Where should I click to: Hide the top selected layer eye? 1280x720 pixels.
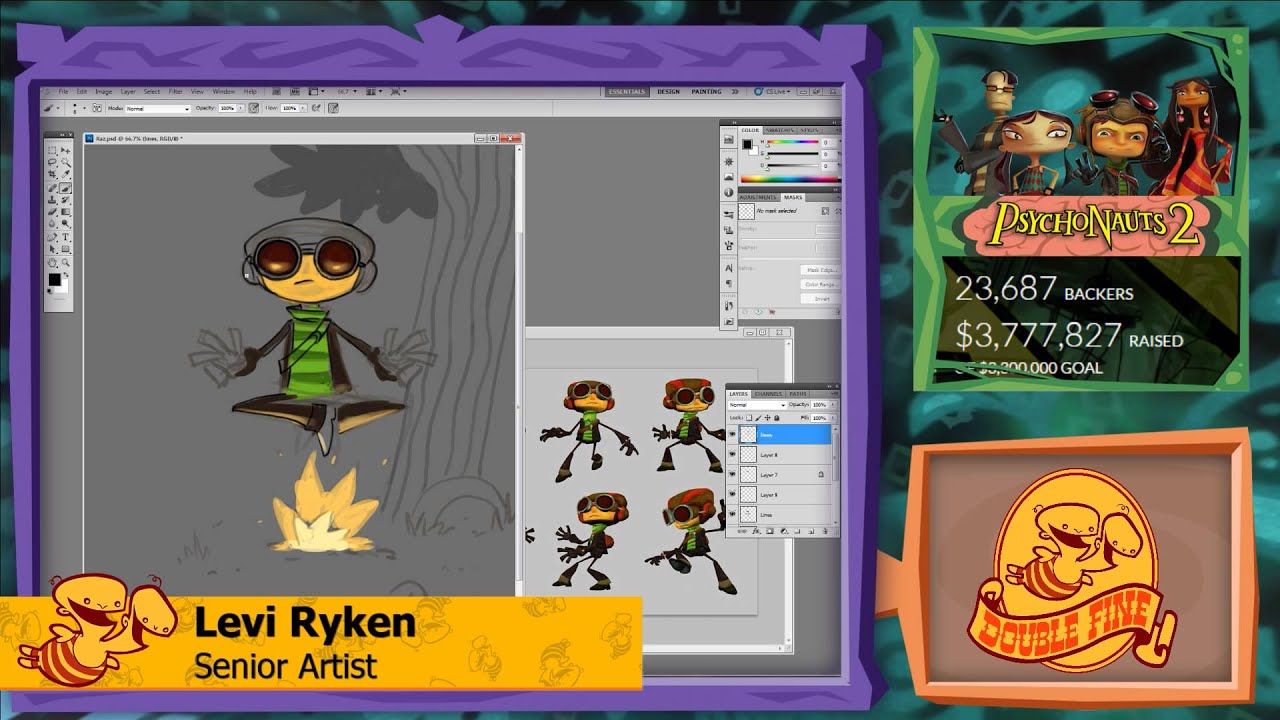[x=732, y=434]
